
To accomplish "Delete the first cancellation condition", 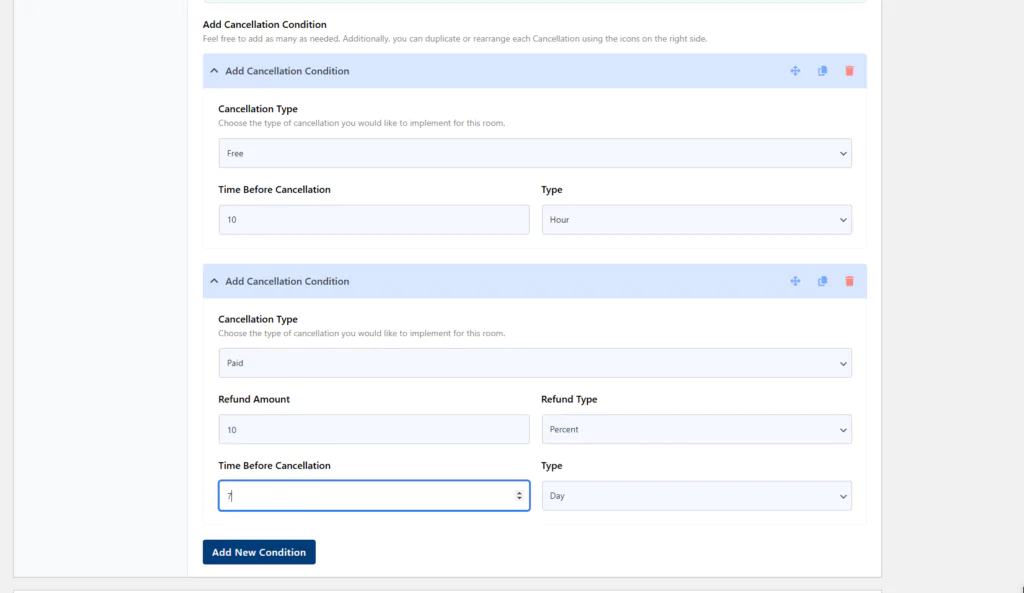I will point(849,71).
